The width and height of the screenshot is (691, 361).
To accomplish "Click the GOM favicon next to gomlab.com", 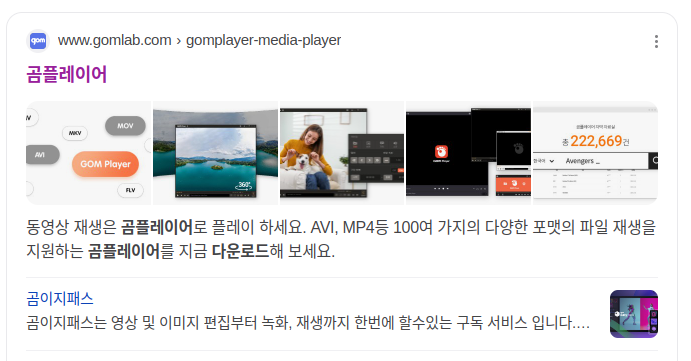I will 38,41.
